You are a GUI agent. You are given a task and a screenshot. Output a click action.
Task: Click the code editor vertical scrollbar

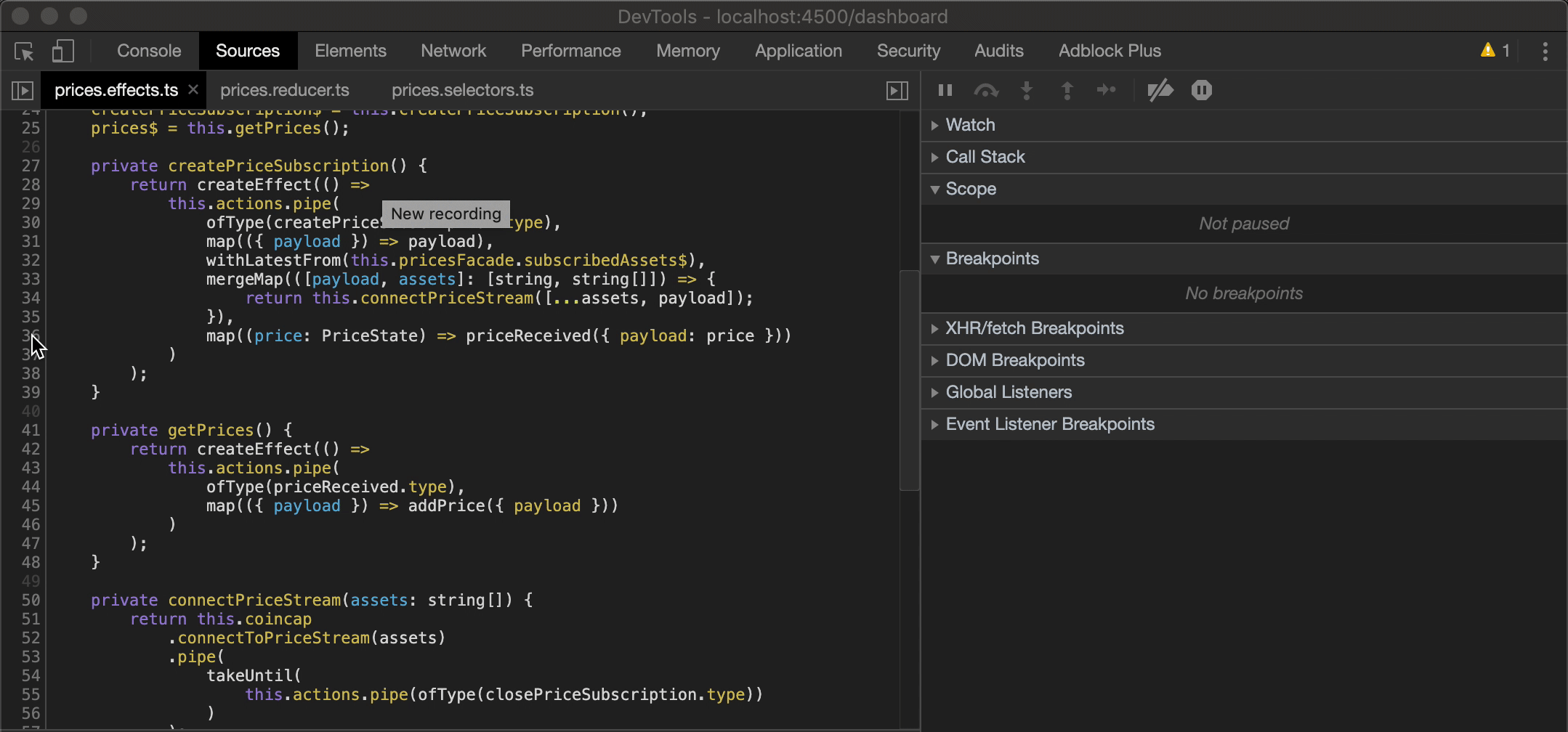pyautogui.click(x=909, y=381)
